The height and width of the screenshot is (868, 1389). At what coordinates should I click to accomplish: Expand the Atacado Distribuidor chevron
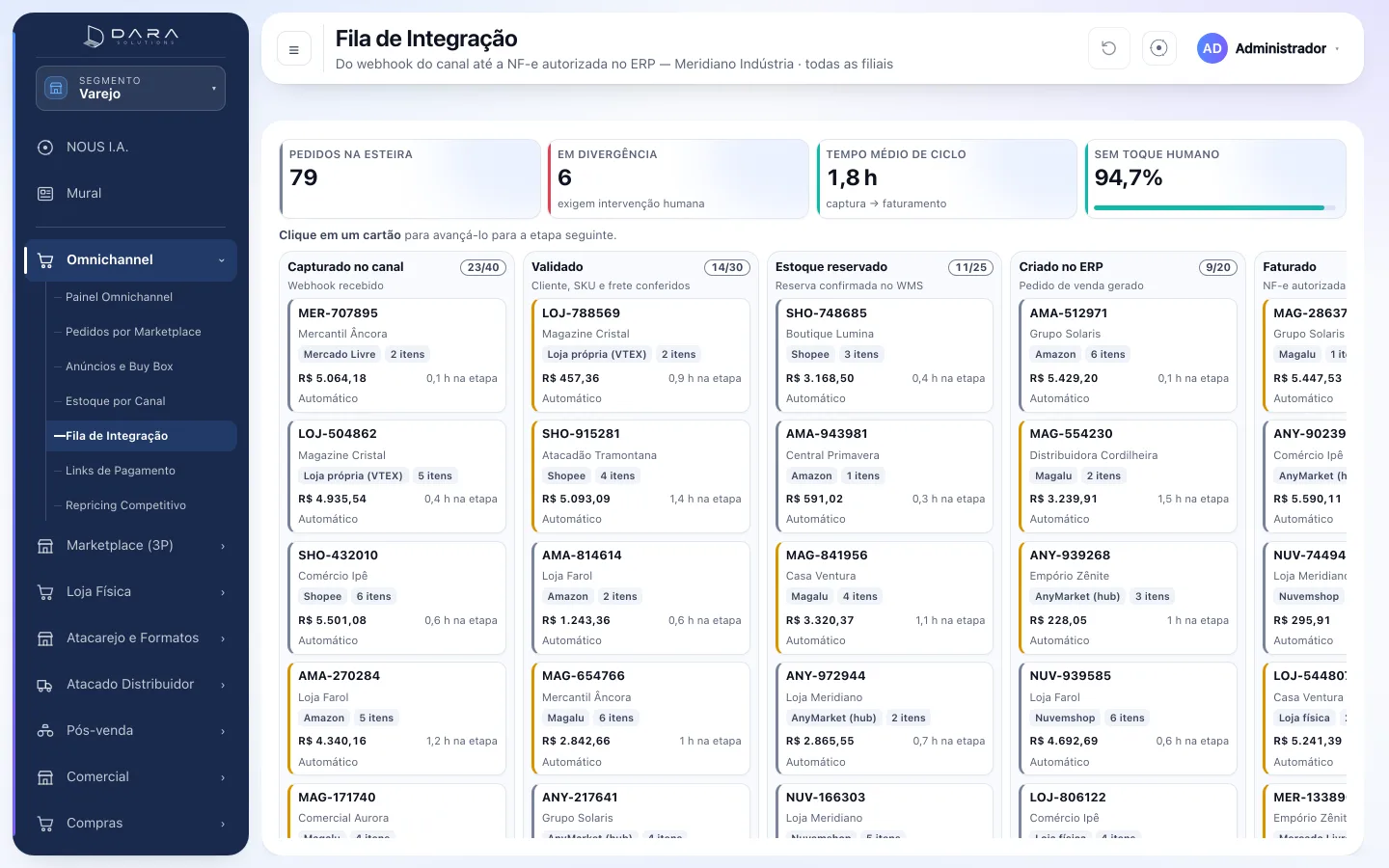(x=223, y=685)
